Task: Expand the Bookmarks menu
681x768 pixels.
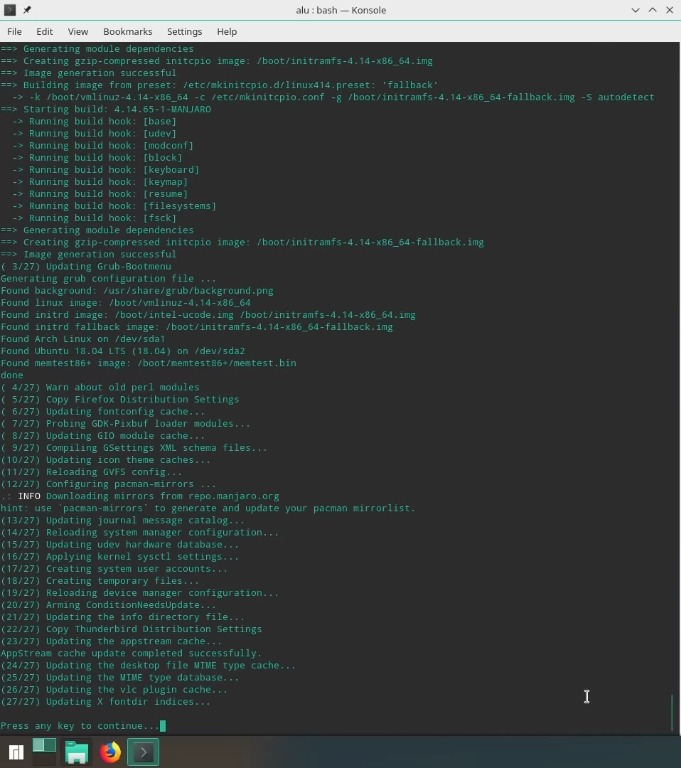Action: pyautogui.click(x=127, y=31)
